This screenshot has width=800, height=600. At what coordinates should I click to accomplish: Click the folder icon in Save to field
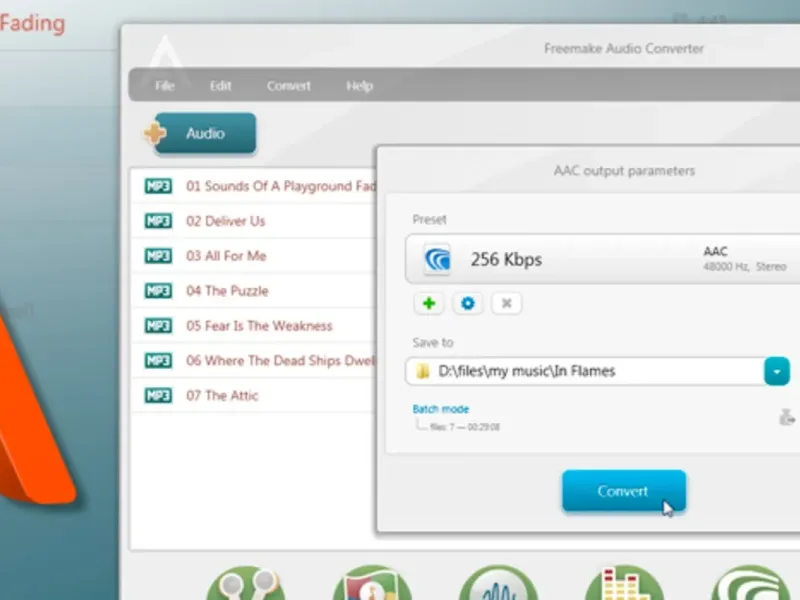tap(422, 371)
